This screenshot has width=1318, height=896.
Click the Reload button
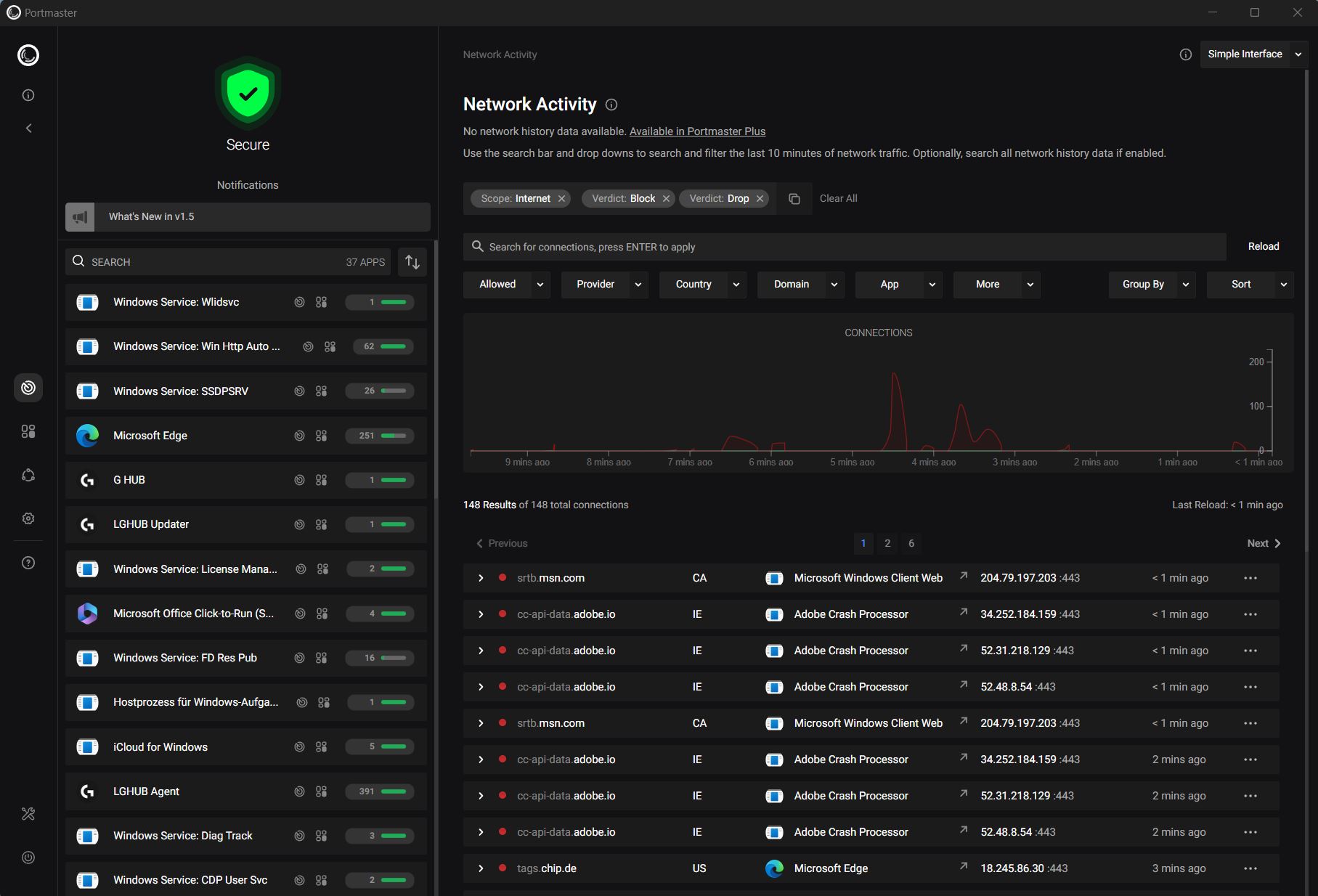tap(1263, 247)
